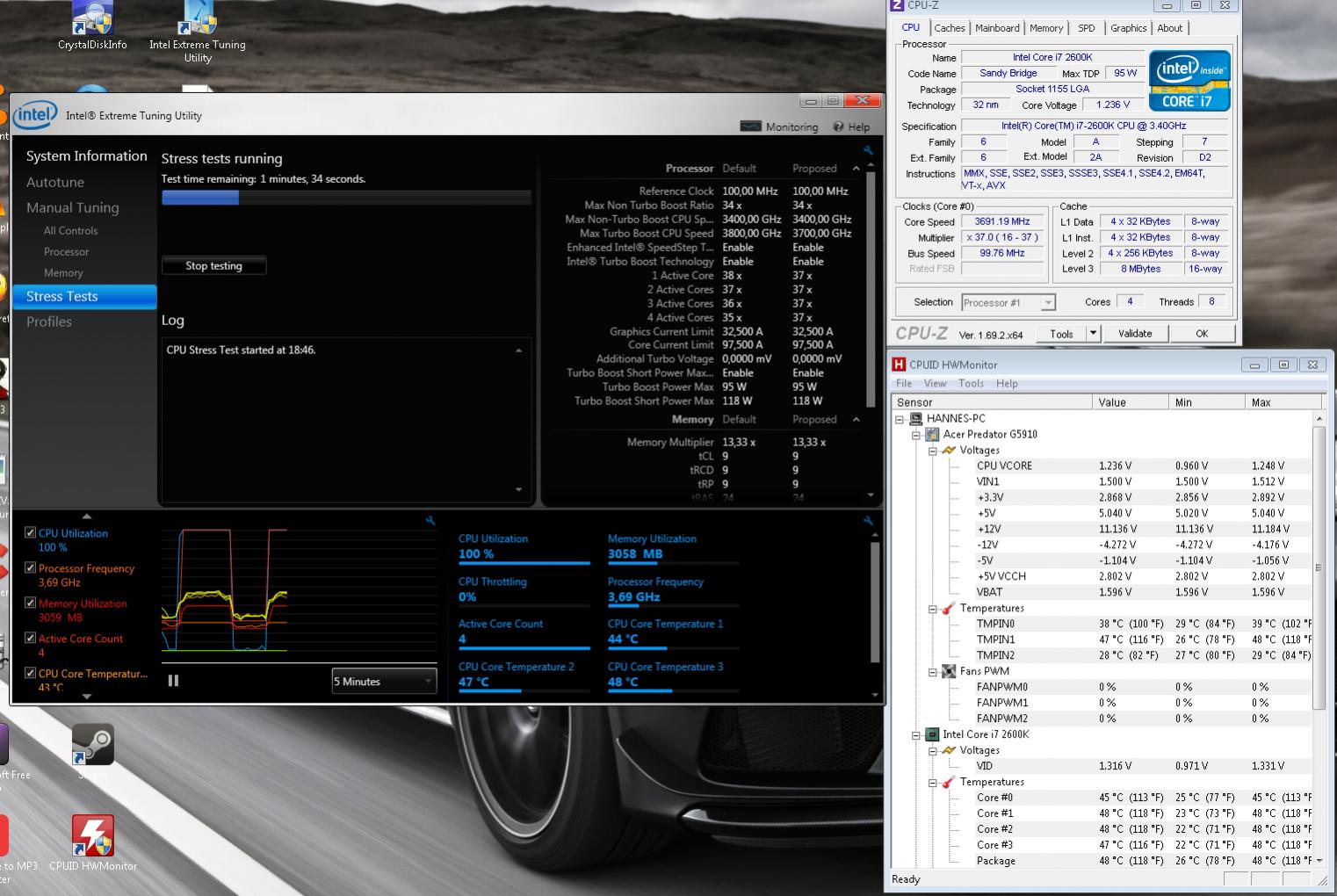Click the Help icon in Intel XTU
This screenshot has width=1337, height=896.
click(839, 126)
